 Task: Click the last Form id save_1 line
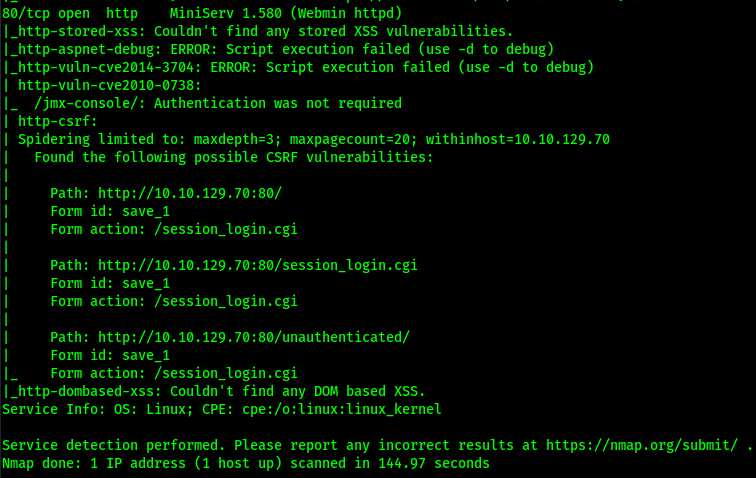[110, 355]
